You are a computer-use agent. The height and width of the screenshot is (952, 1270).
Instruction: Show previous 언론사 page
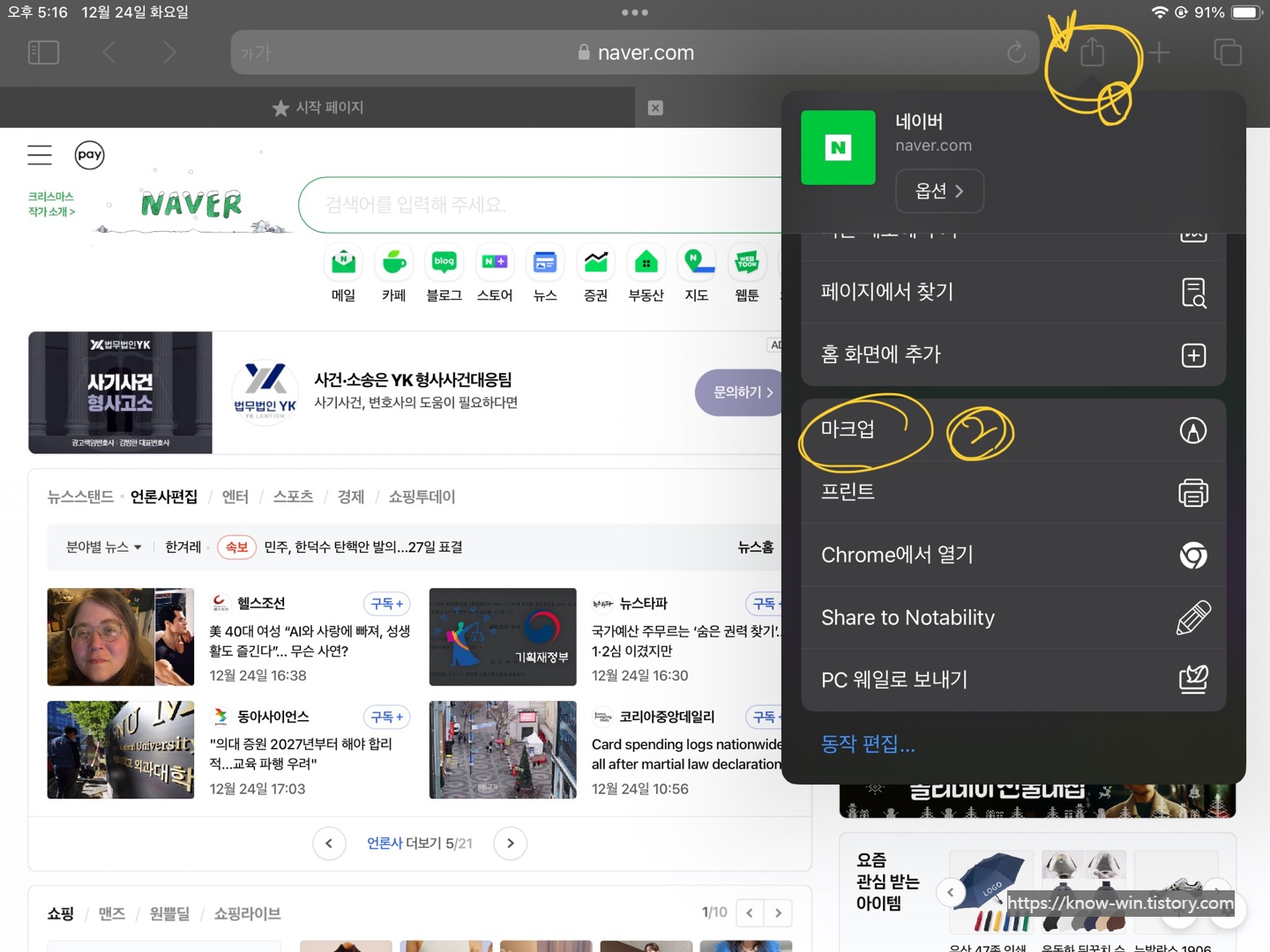pyautogui.click(x=329, y=844)
